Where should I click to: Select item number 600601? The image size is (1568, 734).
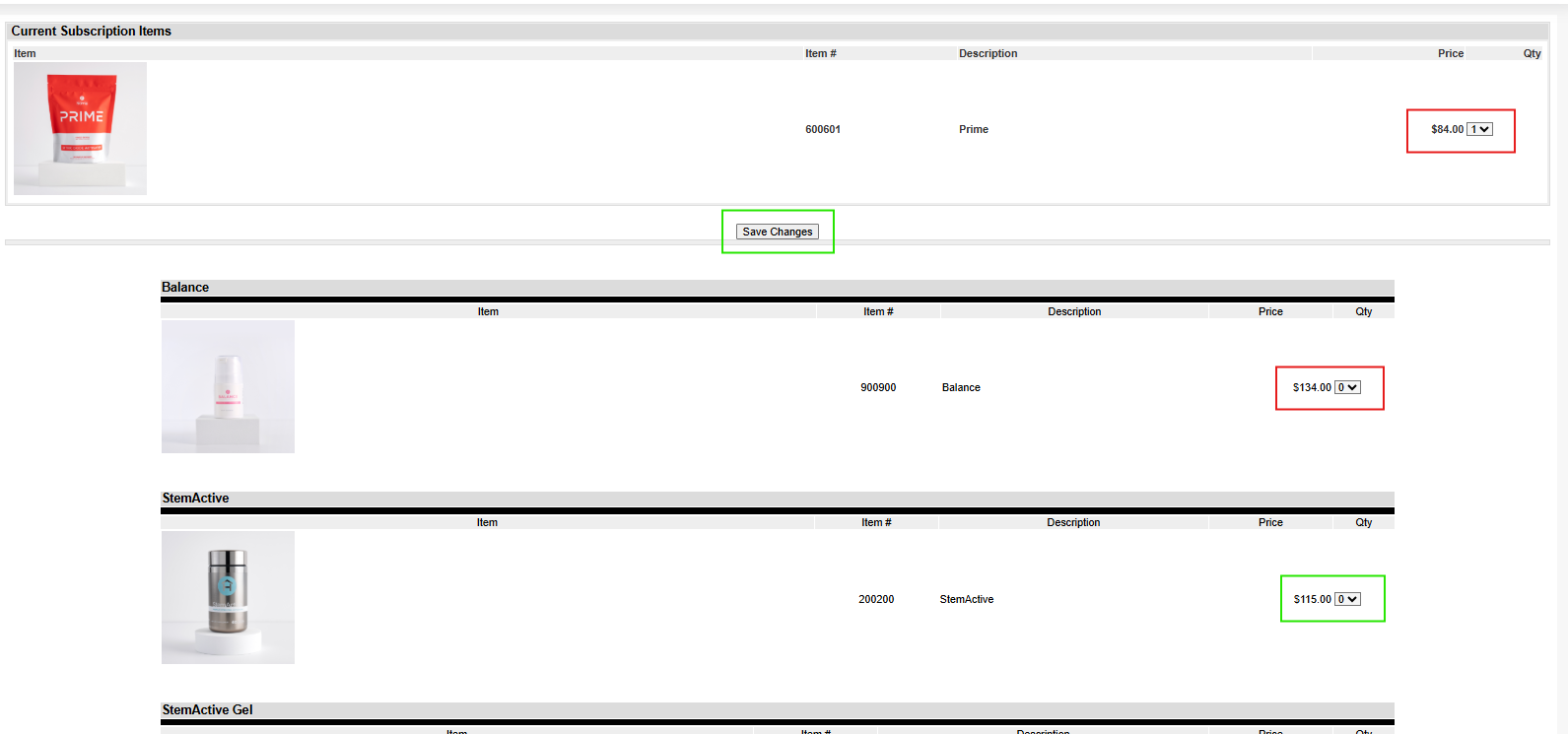pyautogui.click(x=823, y=129)
